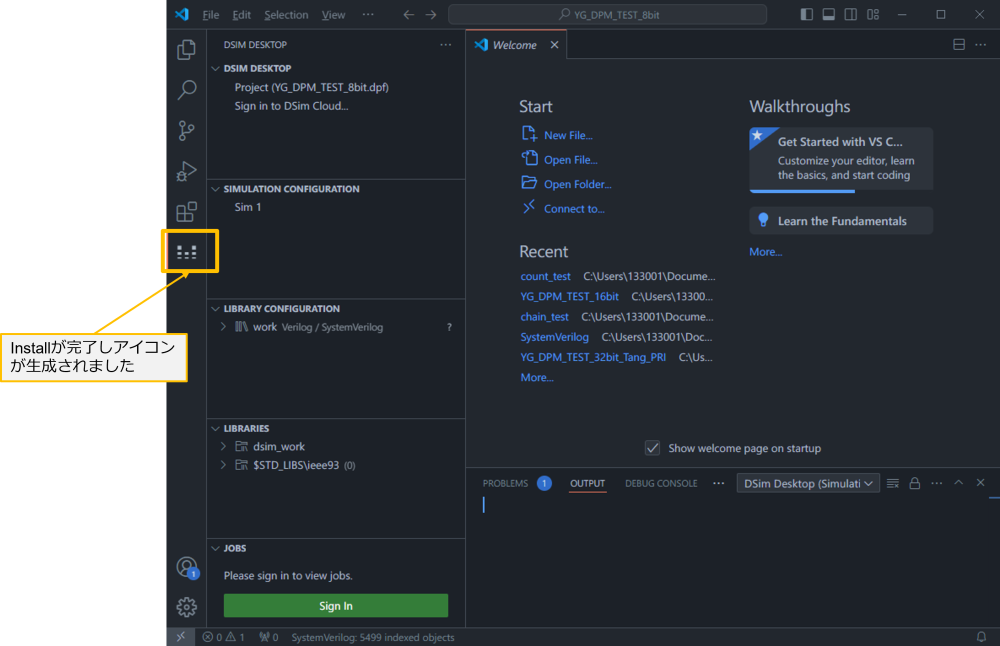Click the help question mark on work library
1000x646 pixels.
coord(450,327)
